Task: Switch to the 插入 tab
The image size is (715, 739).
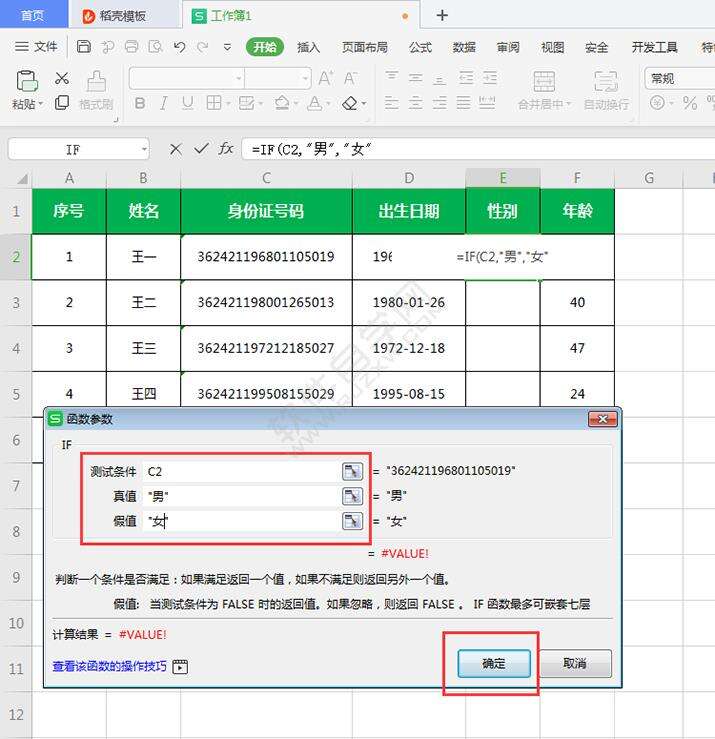Action: 309,47
